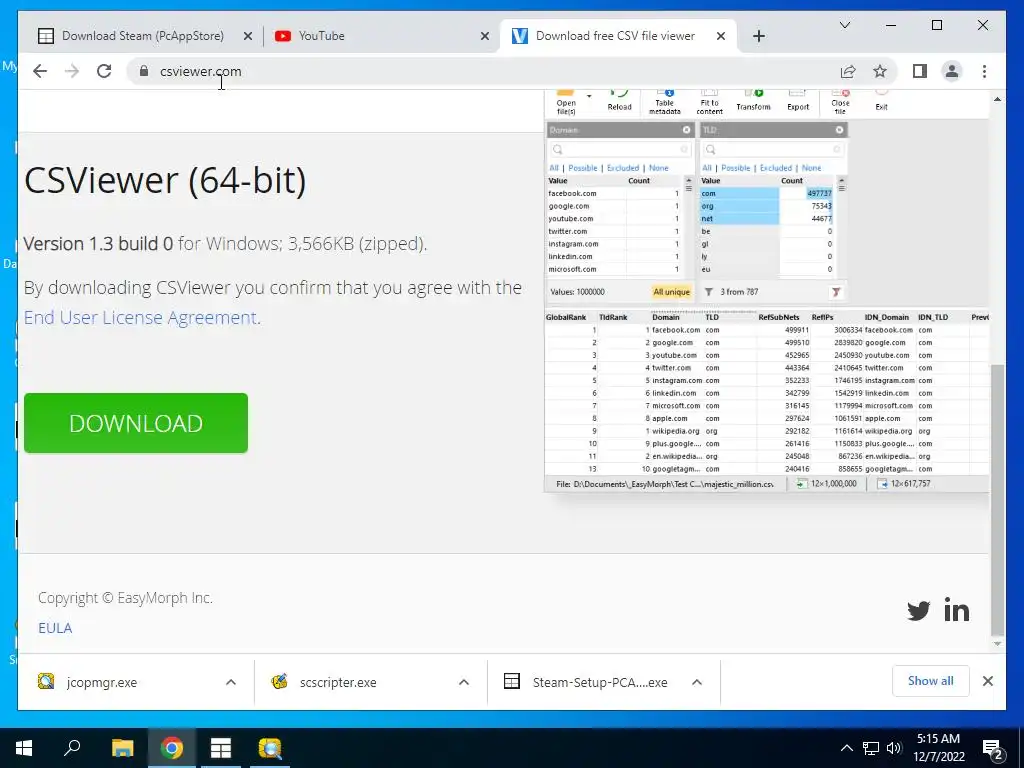Click the 'Copyright © EasyMorph Inc.' text
This screenshot has width=1024, height=768.
tap(125, 598)
